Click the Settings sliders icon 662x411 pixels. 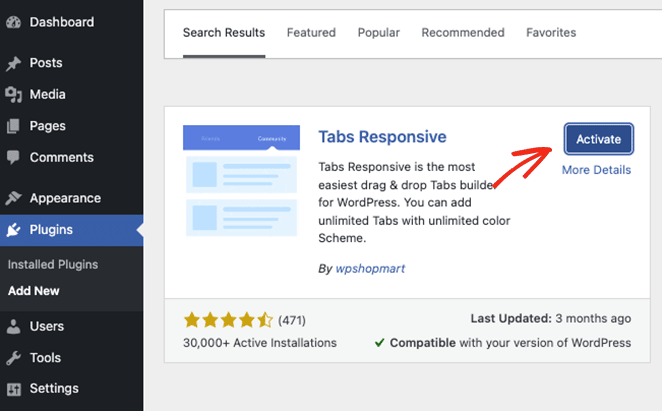(13, 389)
